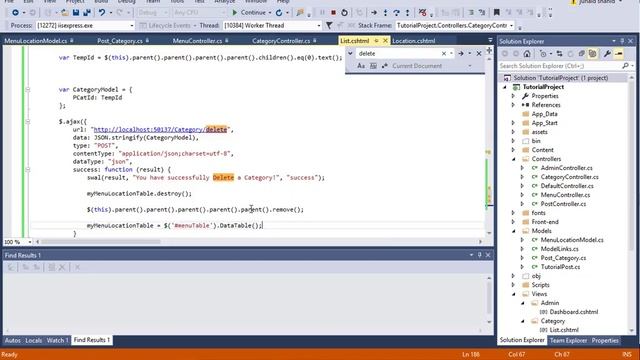640x360 pixels.
Task: Open the Team Explorer tab
Action: 568,340
